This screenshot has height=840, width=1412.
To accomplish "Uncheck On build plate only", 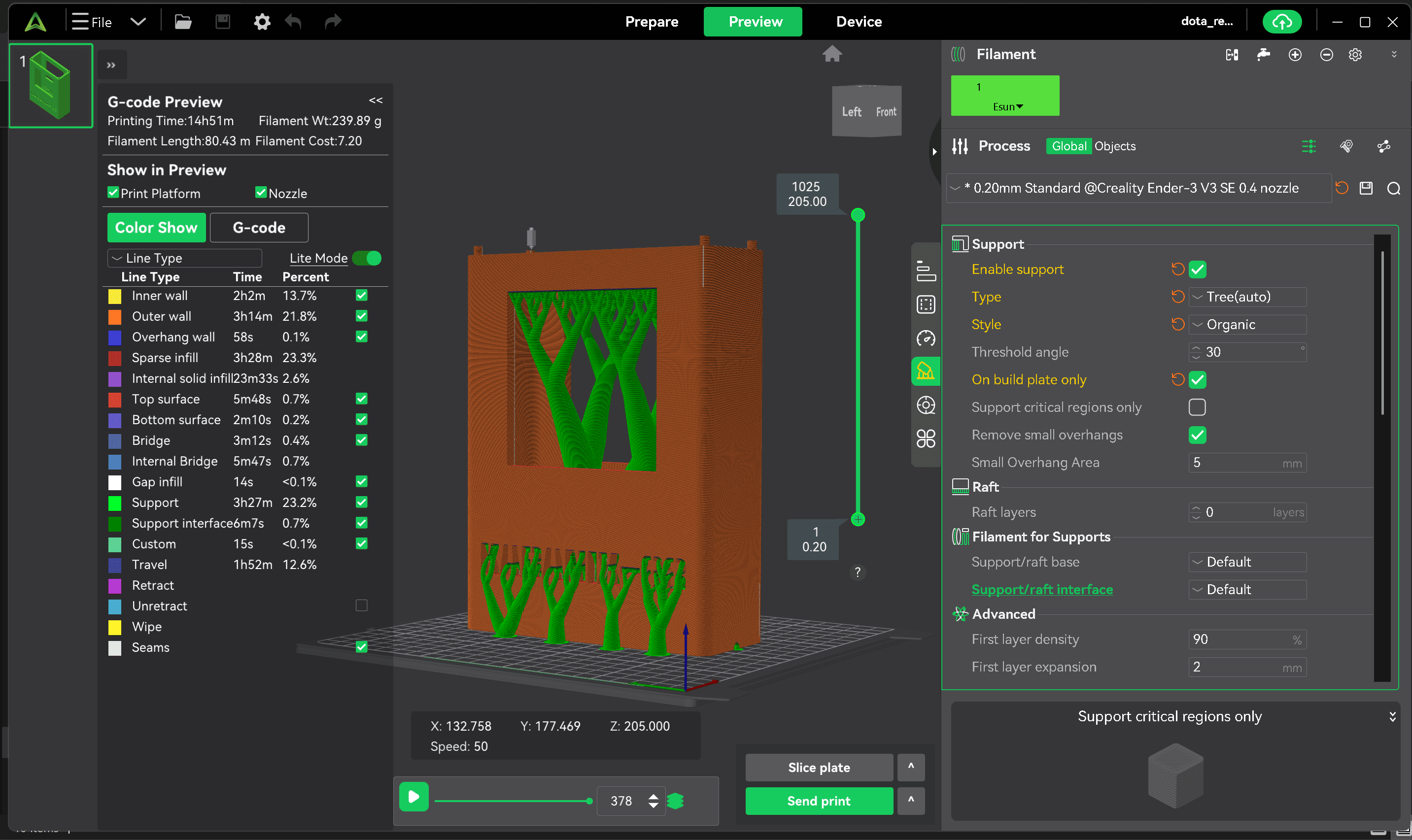I will coord(1198,380).
